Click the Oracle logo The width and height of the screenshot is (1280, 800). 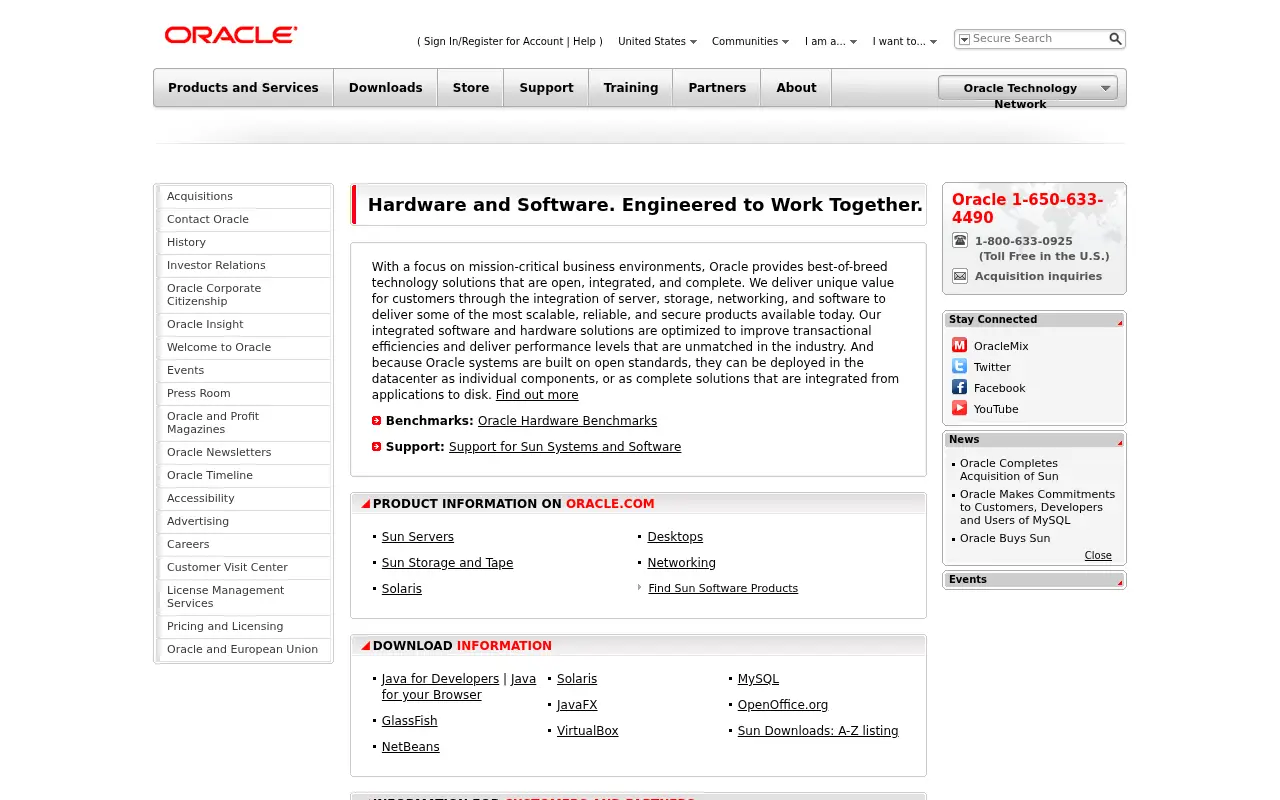[x=231, y=35]
